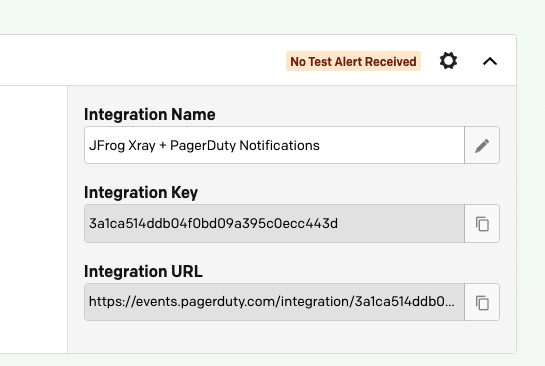The height and width of the screenshot is (366, 545).
Task: Select the Integration Key value field
Action: point(274,223)
